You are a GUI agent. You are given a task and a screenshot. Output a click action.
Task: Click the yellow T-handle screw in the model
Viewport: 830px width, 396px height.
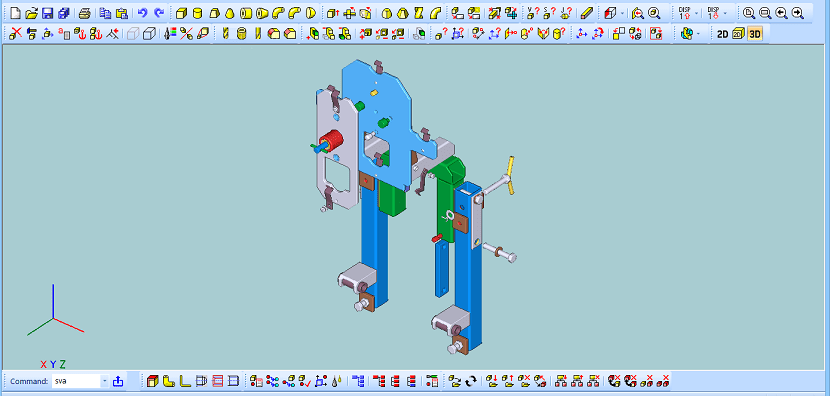(510, 176)
